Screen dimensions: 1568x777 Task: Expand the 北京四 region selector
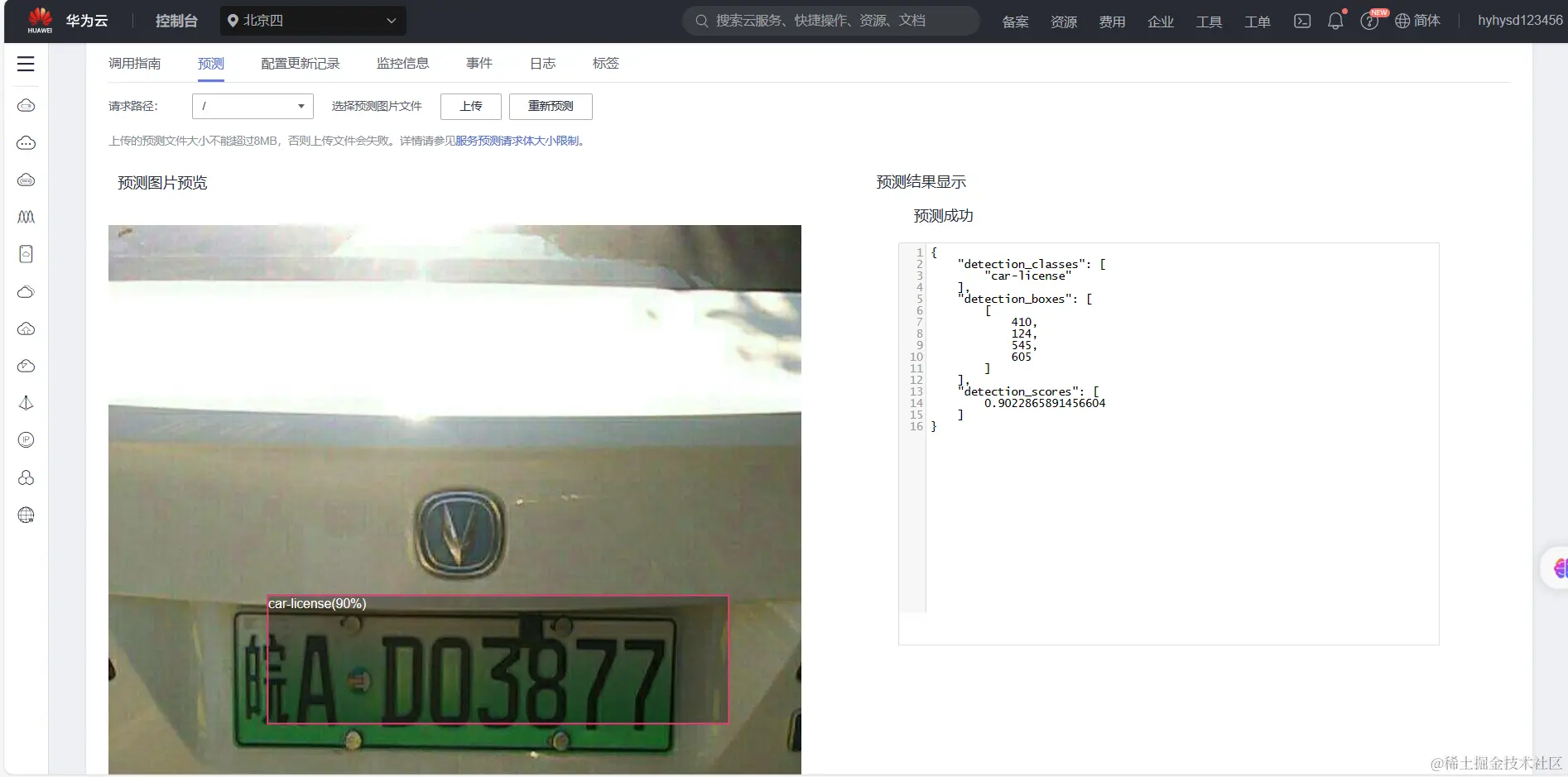pyautogui.click(x=313, y=21)
